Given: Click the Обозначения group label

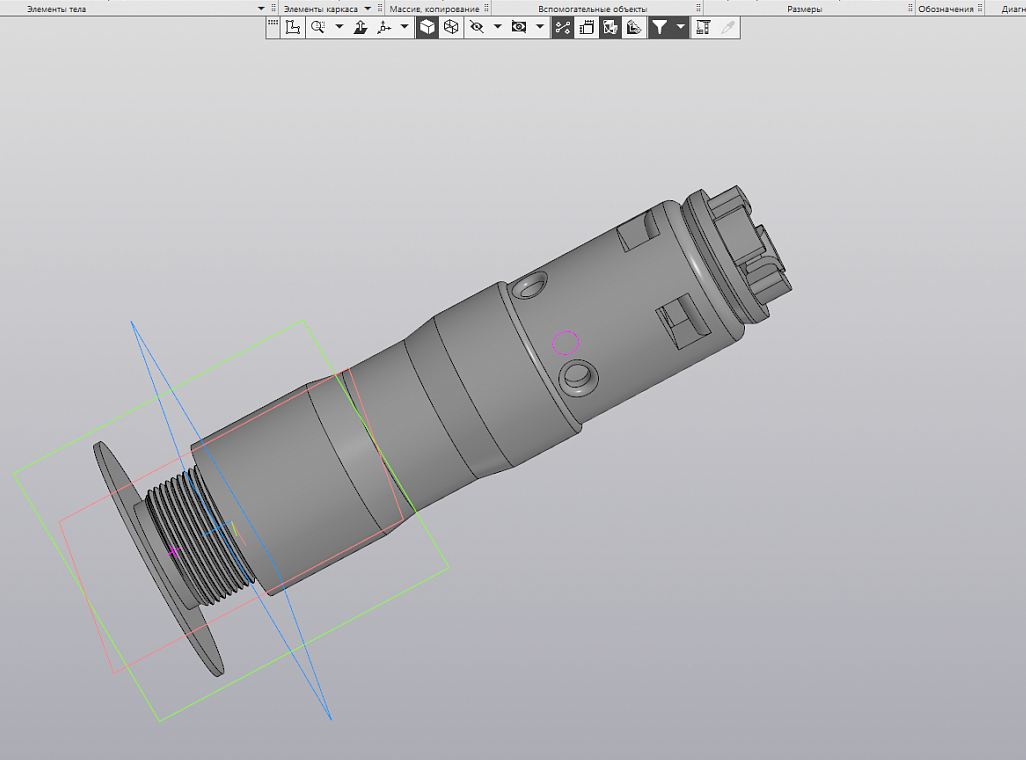Looking at the screenshot, I should (x=945, y=9).
